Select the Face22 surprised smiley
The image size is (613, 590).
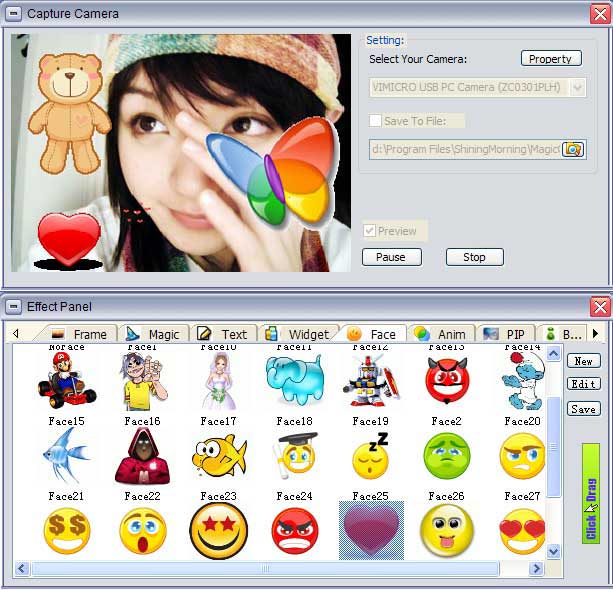pyautogui.click(x=143, y=531)
